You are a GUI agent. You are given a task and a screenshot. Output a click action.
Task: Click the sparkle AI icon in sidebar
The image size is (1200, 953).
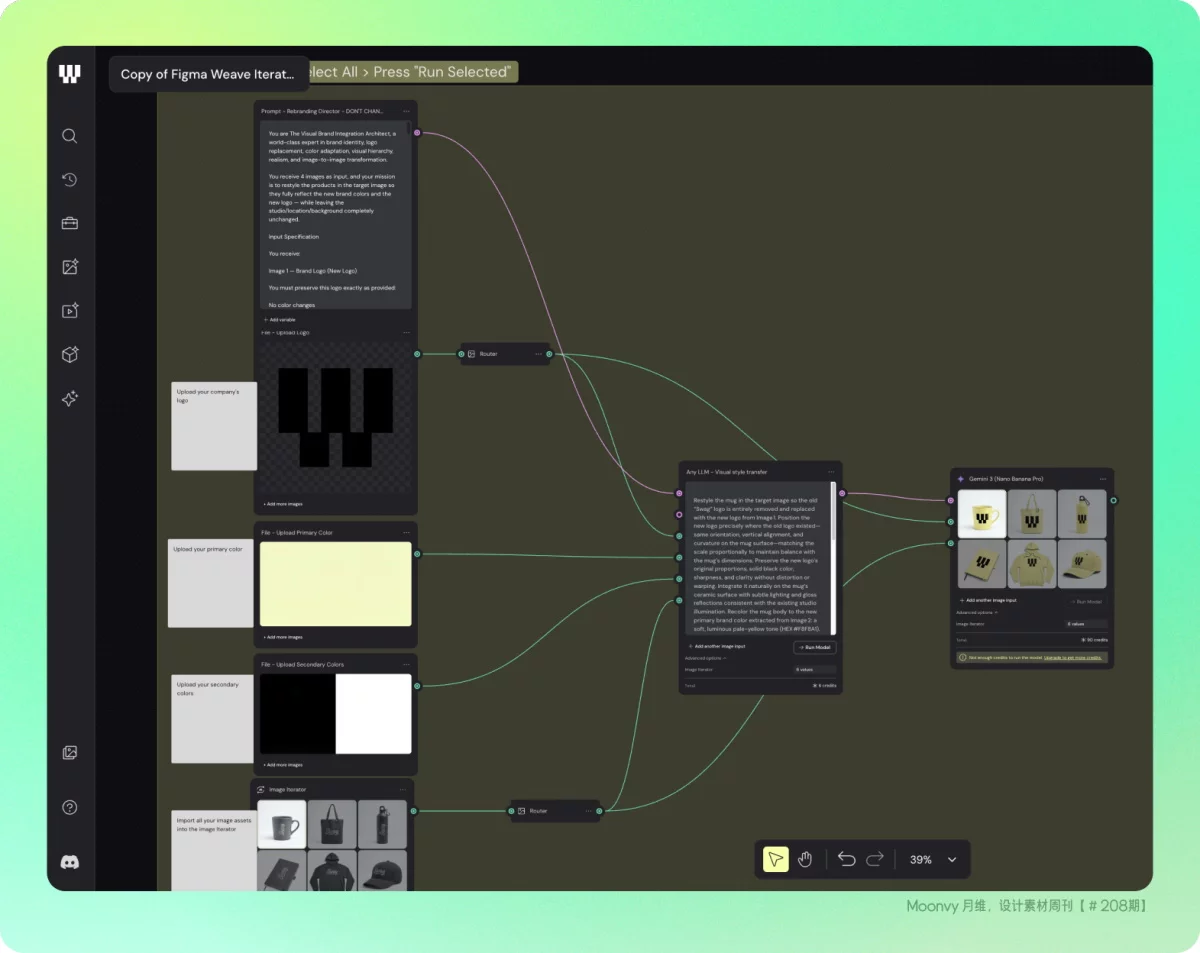pyautogui.click(x=69, y=399)
